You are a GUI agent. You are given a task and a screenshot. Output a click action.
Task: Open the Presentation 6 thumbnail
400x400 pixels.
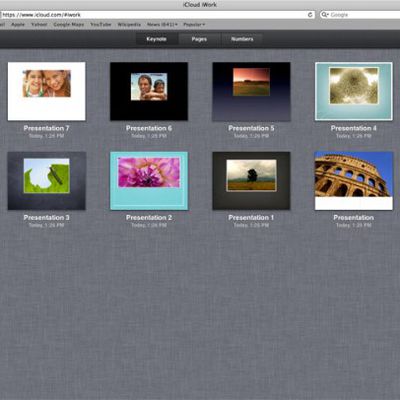(x=149, y=91)
